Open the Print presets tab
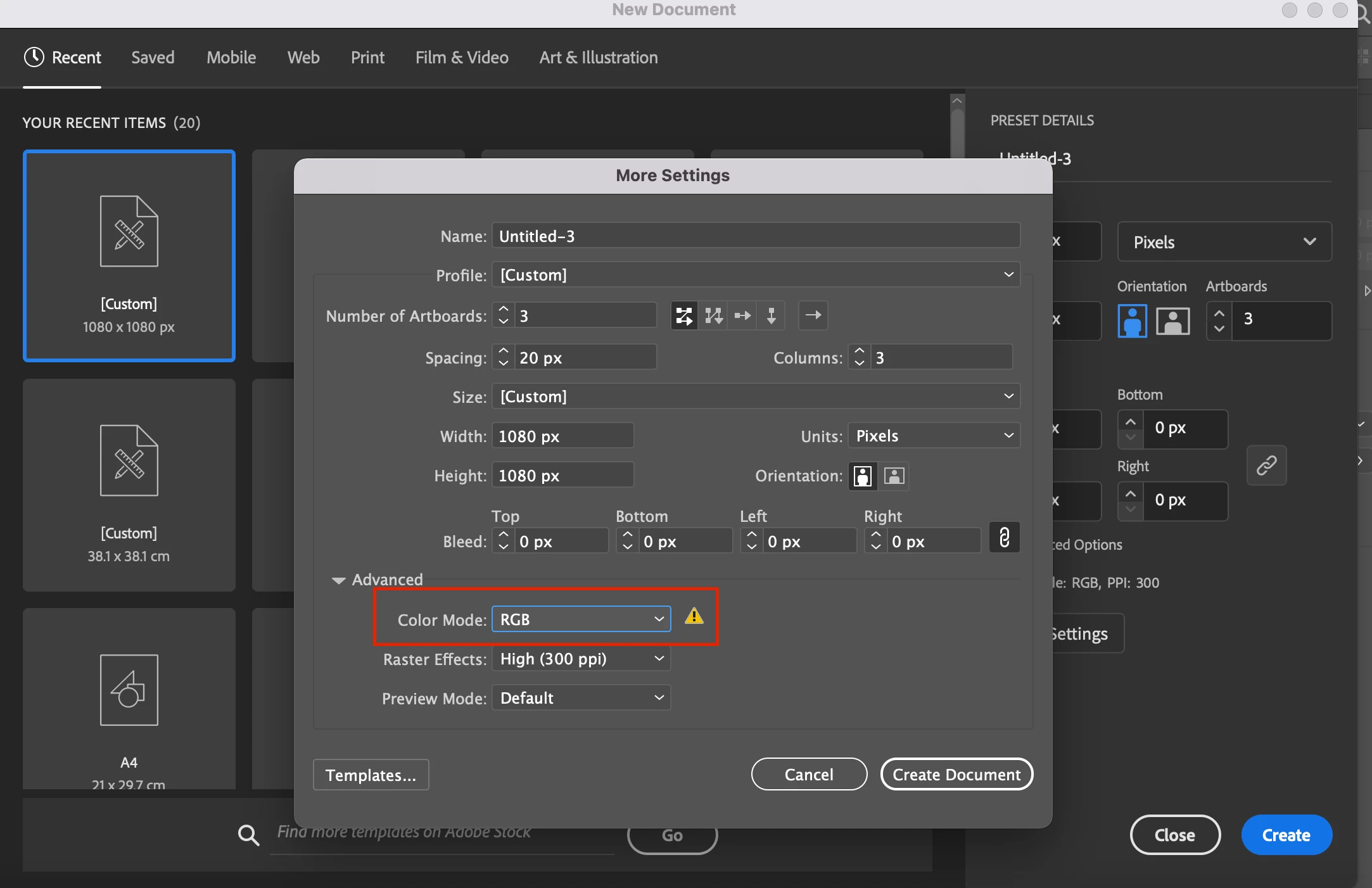Viewport: 1372px width, 888px height. pyautogui.click(x=367, y=58)
